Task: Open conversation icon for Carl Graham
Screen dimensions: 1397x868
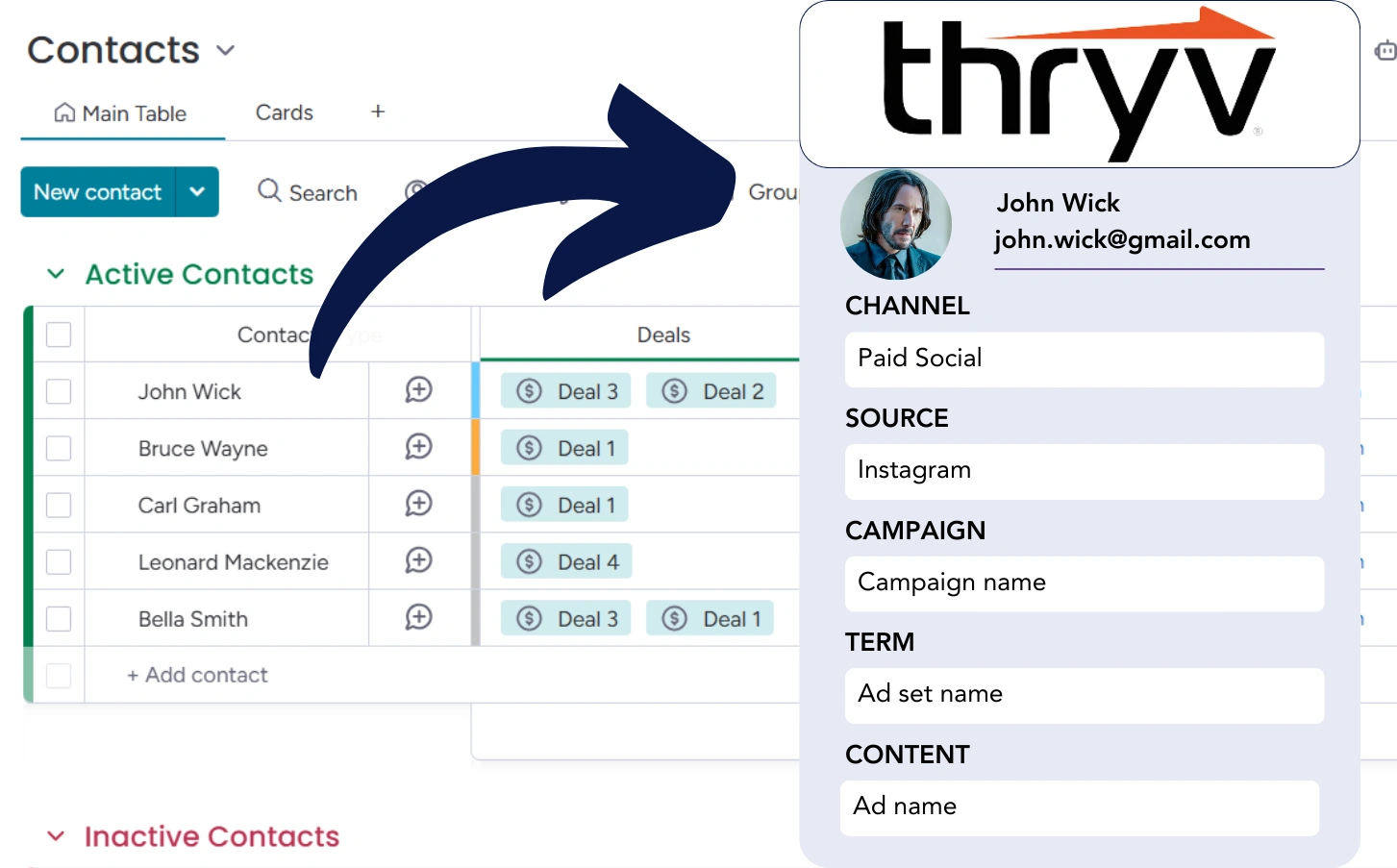Action: point(418,504)
